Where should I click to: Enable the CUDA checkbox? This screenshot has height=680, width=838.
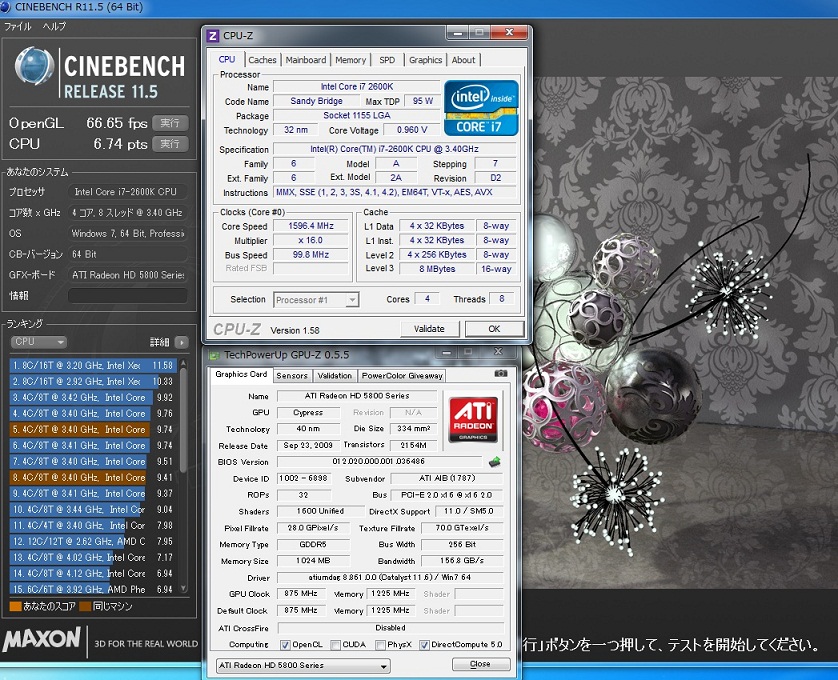tap(336, 644)
